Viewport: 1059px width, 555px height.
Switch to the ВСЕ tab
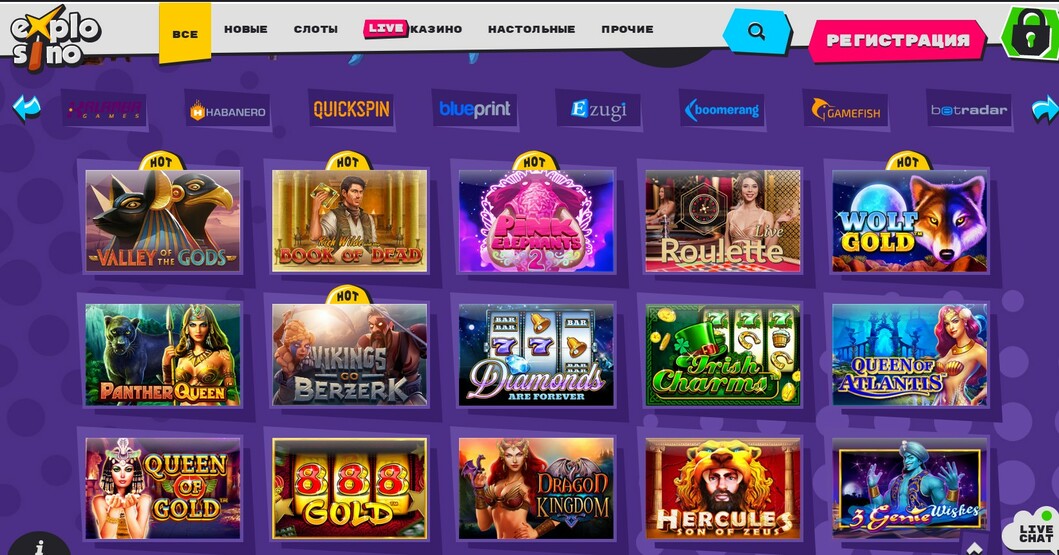(185, 33)
